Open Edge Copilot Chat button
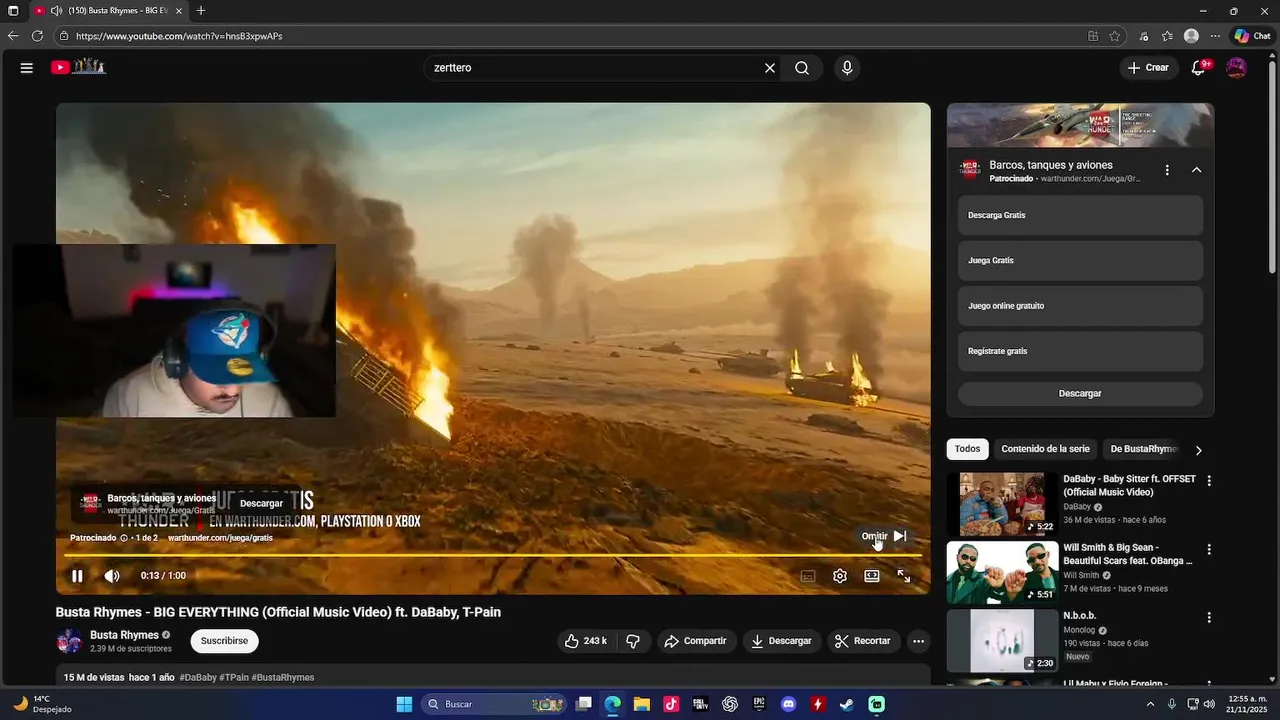1280x720 pixels. click(1252, 36)
